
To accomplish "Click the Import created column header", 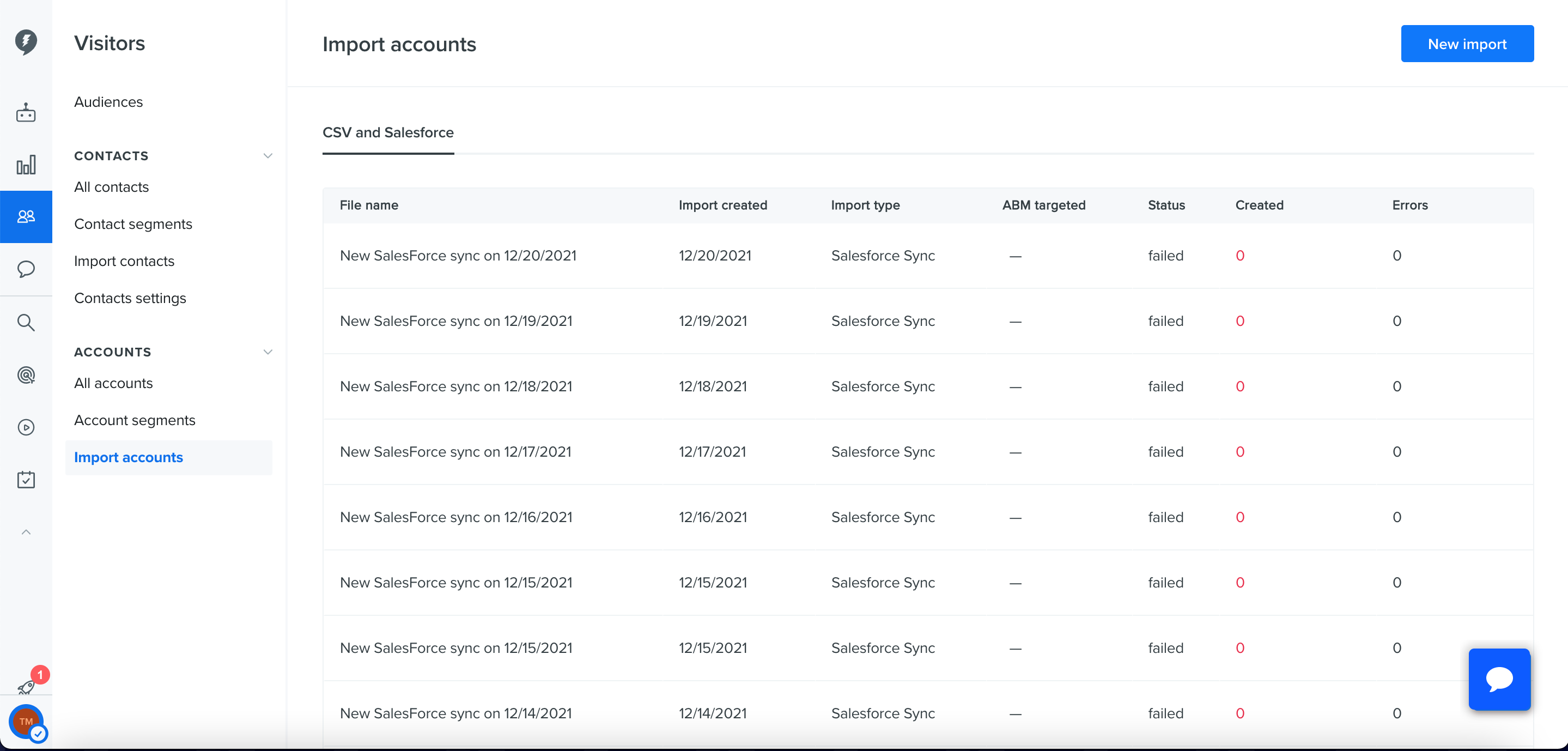I will (x=722, y=205).
